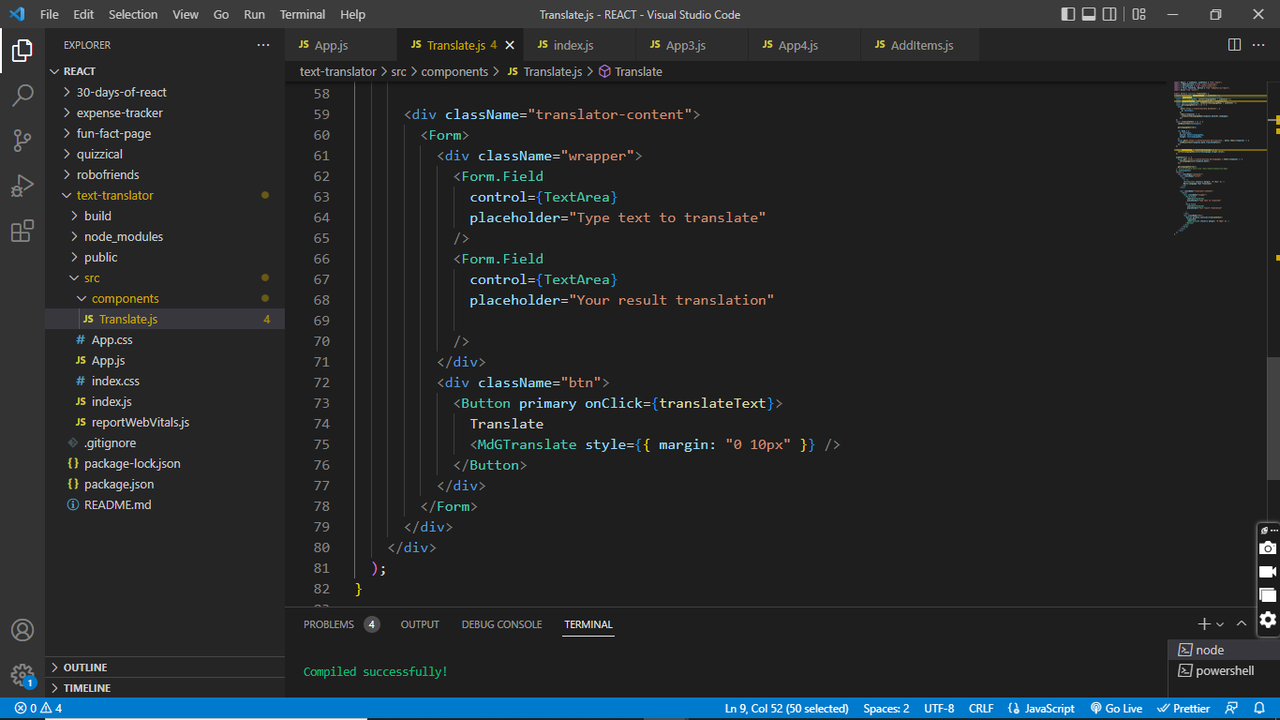This screenshot has height=720, width=1280.
Task: Open the Explorer view in activity bar
Action: [22, 49]
